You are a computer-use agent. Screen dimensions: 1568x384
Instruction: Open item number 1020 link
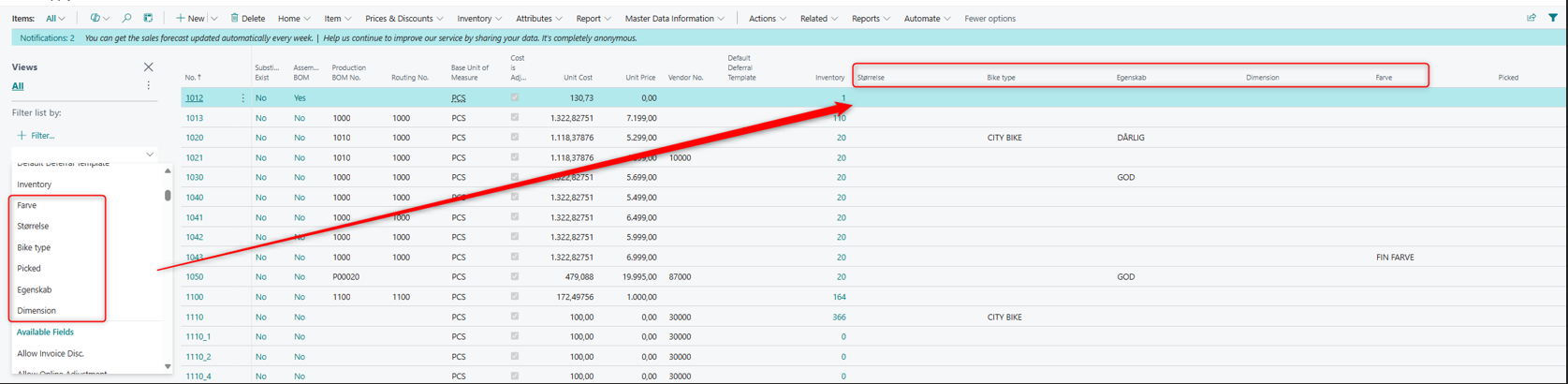tap(194, 138)
